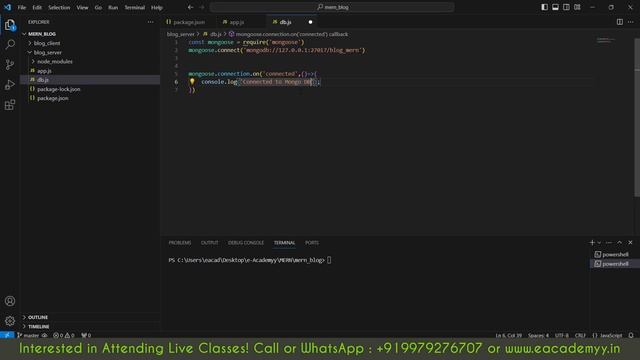Screen dimensions: 640x360
Task: Open the Edit menu
Action: (x=37, y=7)
